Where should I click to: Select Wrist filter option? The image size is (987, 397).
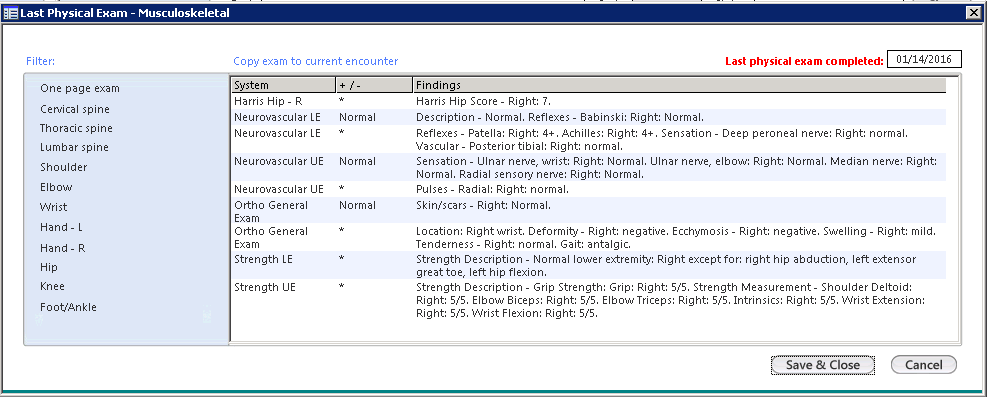click(x=54, y=207)
